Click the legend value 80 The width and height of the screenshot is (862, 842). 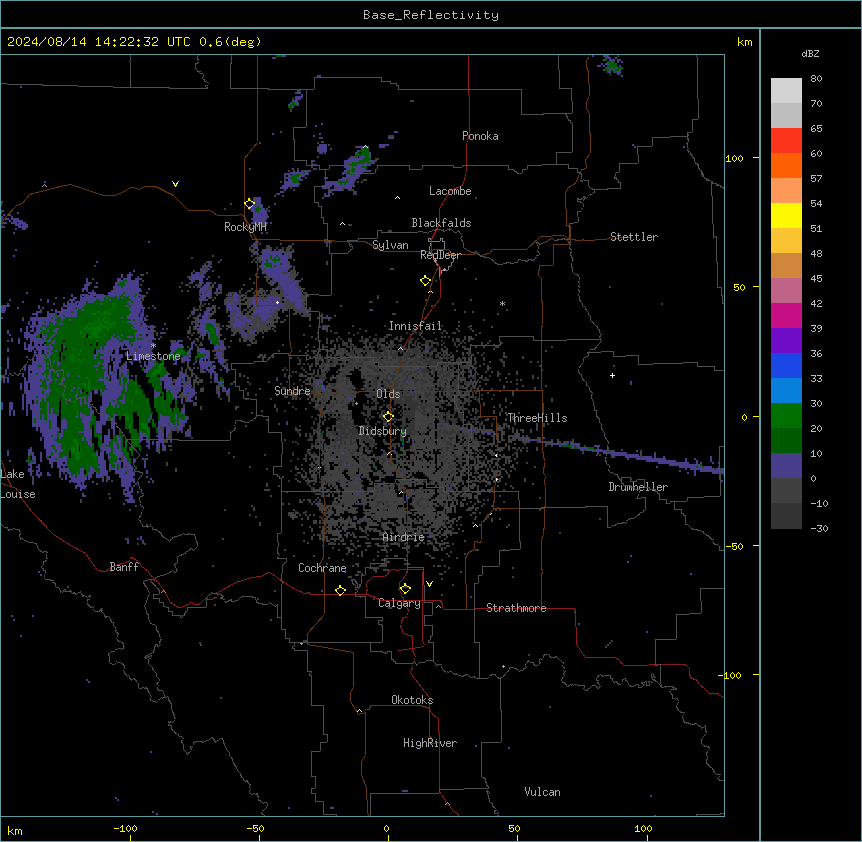(x=816, y=79)
